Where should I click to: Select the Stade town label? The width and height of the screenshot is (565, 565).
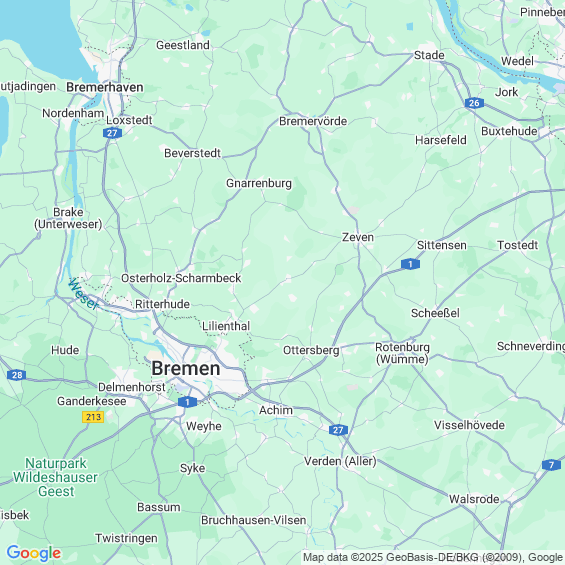coord(429,55)
